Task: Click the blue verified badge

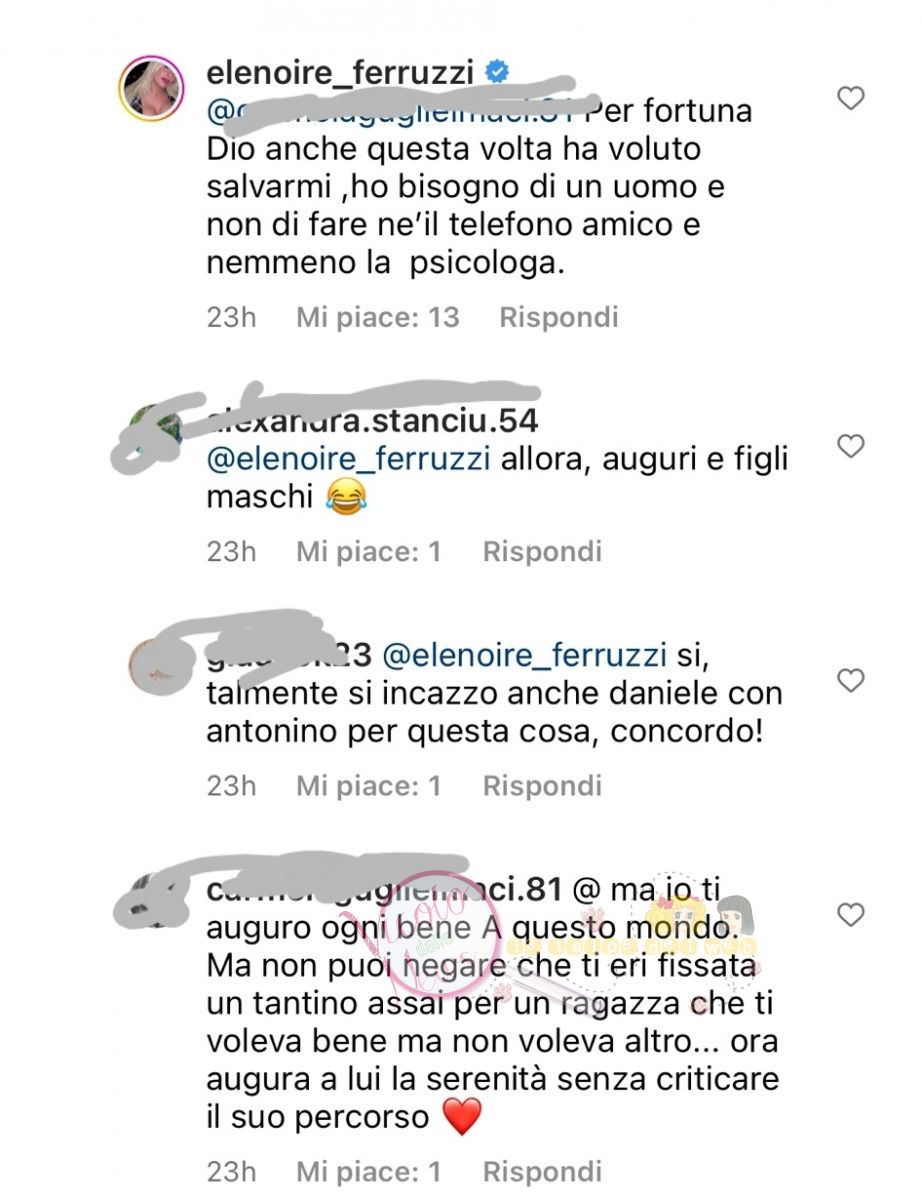Action: click(497, 72)
